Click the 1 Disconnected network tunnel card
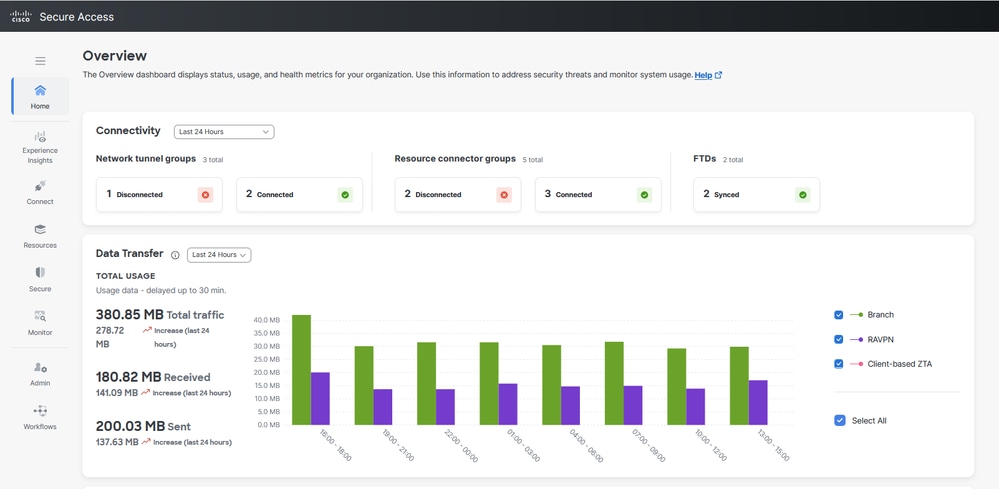This screenshot has width=999, height=489. 159,194
